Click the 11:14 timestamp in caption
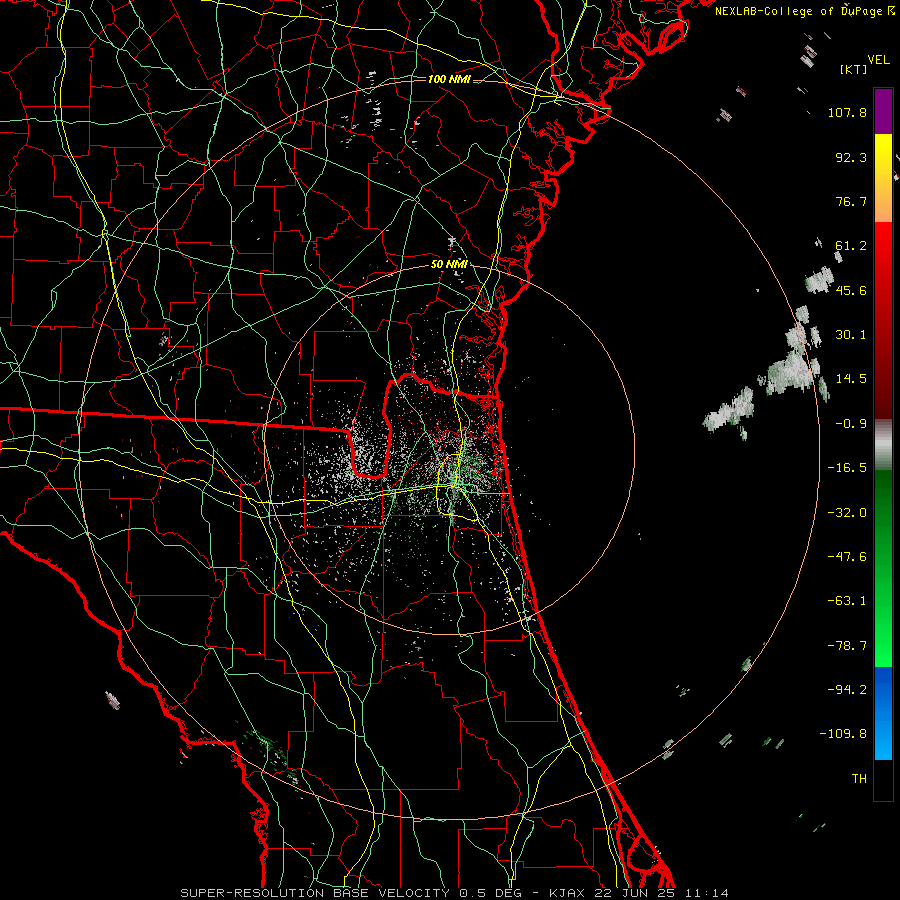 tap(707, 893)
